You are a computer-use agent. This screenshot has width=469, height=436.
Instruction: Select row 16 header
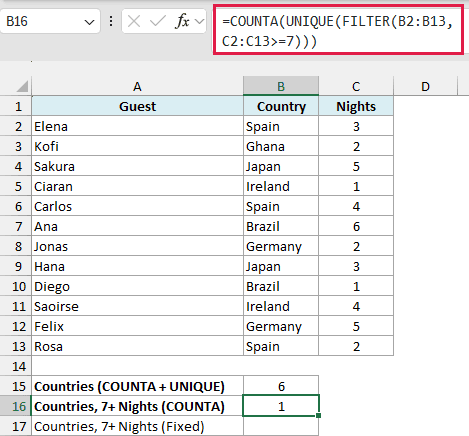tap(16, 406)
